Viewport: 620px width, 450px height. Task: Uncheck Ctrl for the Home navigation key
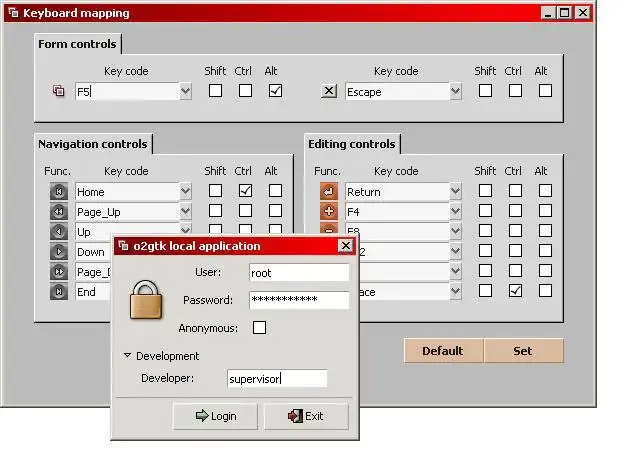point(245,191)
